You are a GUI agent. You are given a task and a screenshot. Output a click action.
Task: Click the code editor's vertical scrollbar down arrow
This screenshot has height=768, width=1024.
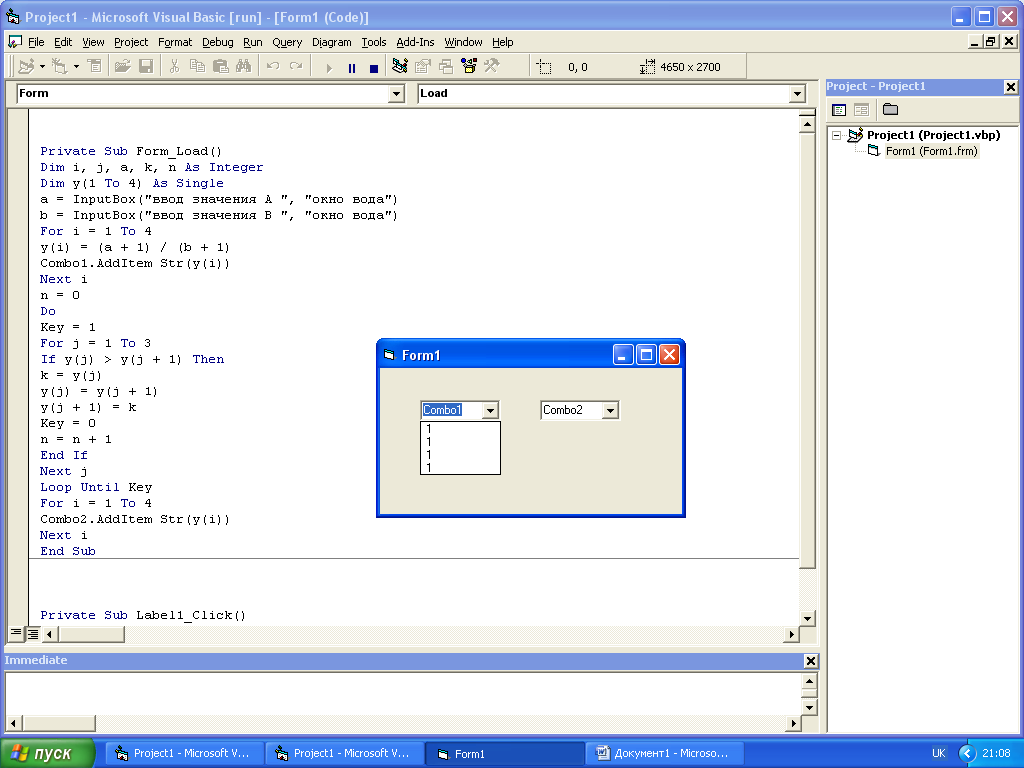coord(807,618)
